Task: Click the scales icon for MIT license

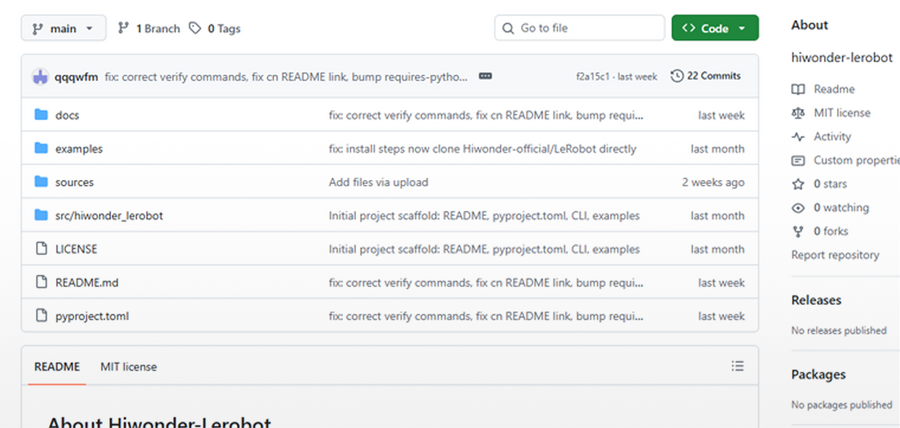Action: tap(798, 113)
